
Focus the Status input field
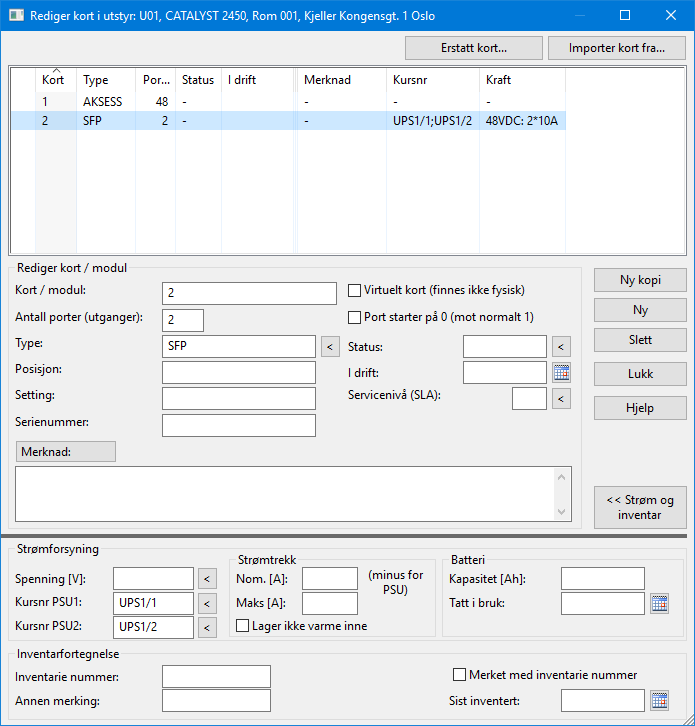[505, 347]
